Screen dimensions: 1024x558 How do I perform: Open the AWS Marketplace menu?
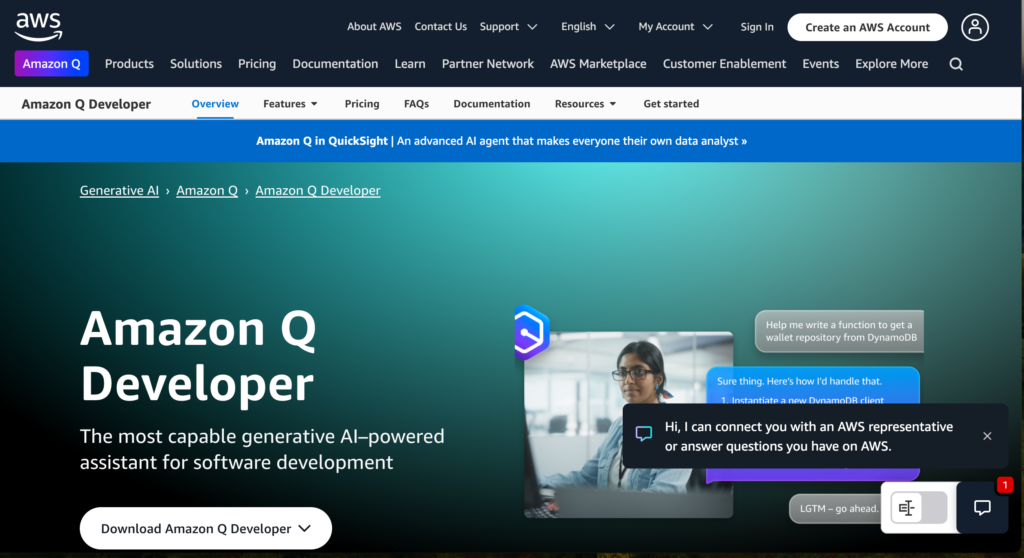[598, 64]
